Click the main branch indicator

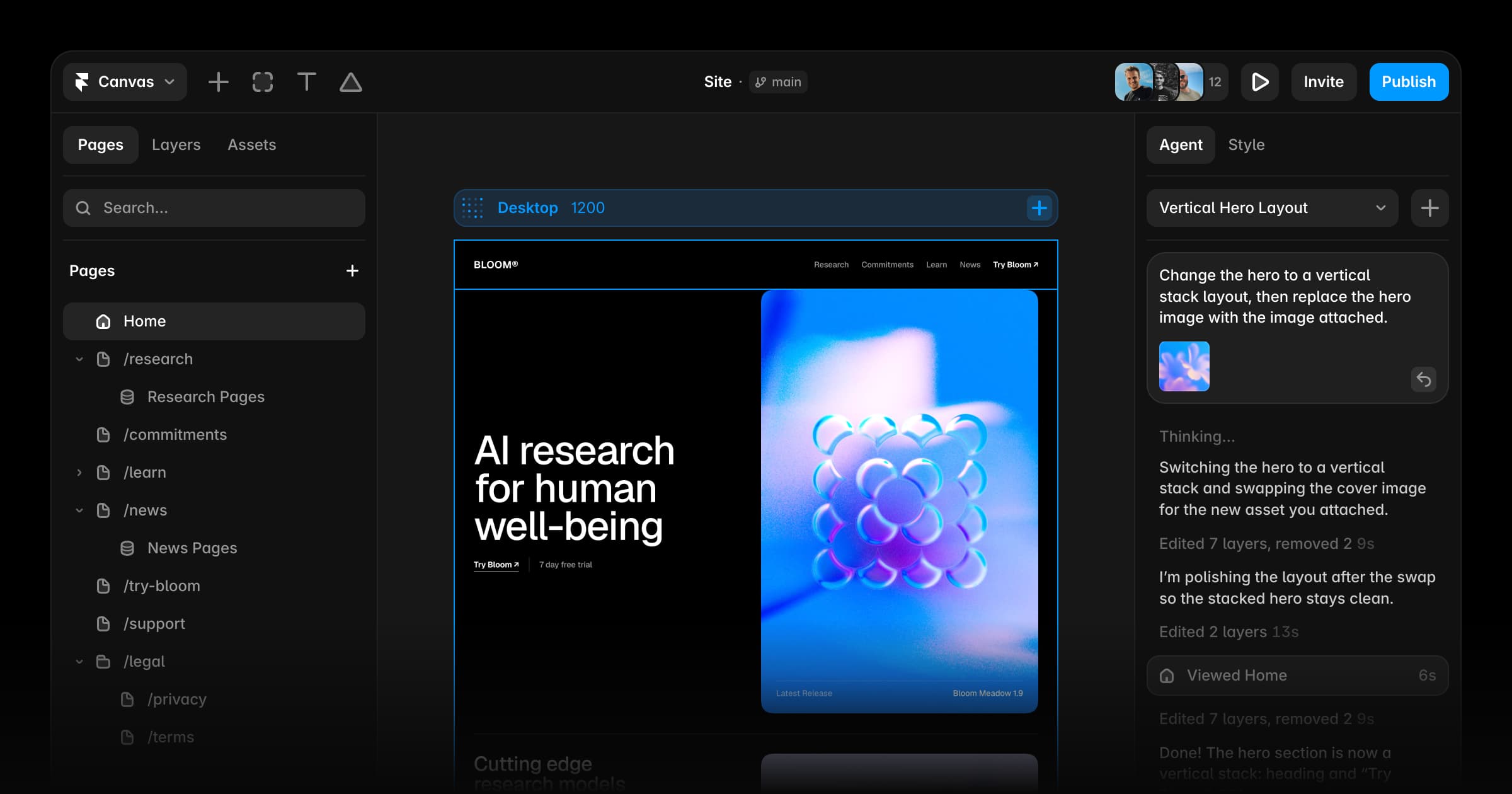pos(778,82)
